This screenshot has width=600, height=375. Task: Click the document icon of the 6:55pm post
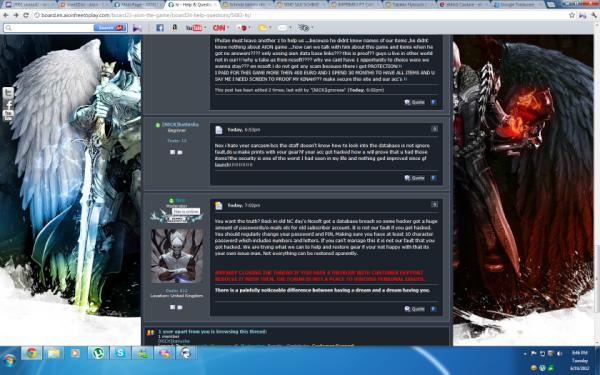219,130
